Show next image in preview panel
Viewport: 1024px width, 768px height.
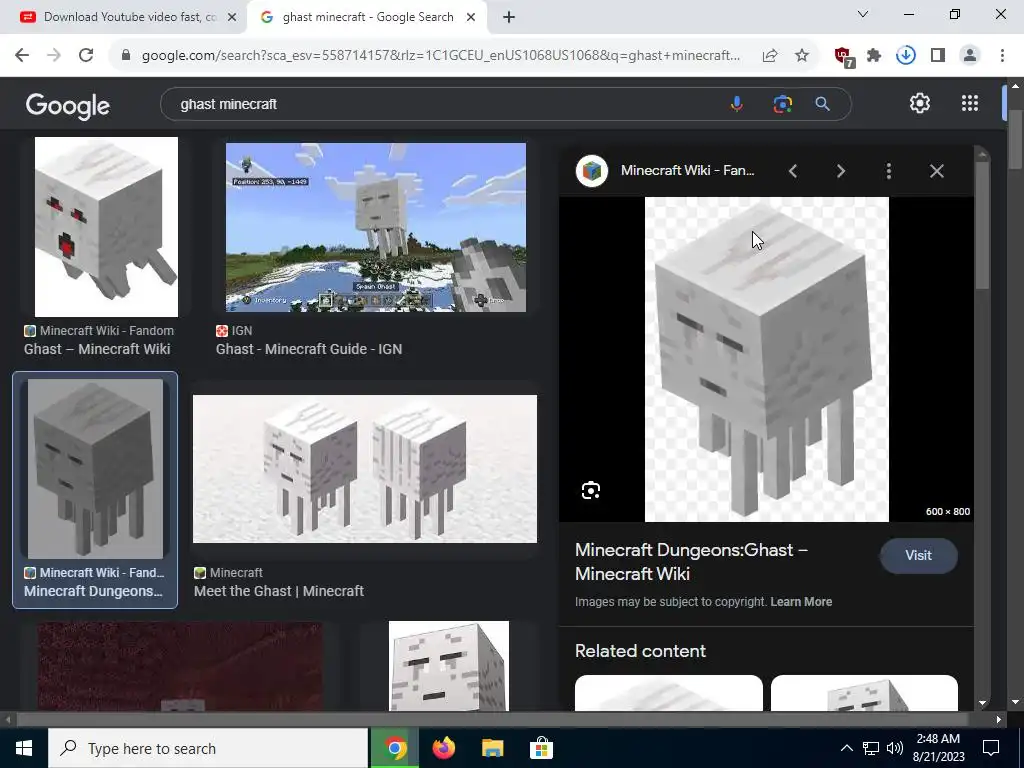pyautogui.click(x=840, y=171)
